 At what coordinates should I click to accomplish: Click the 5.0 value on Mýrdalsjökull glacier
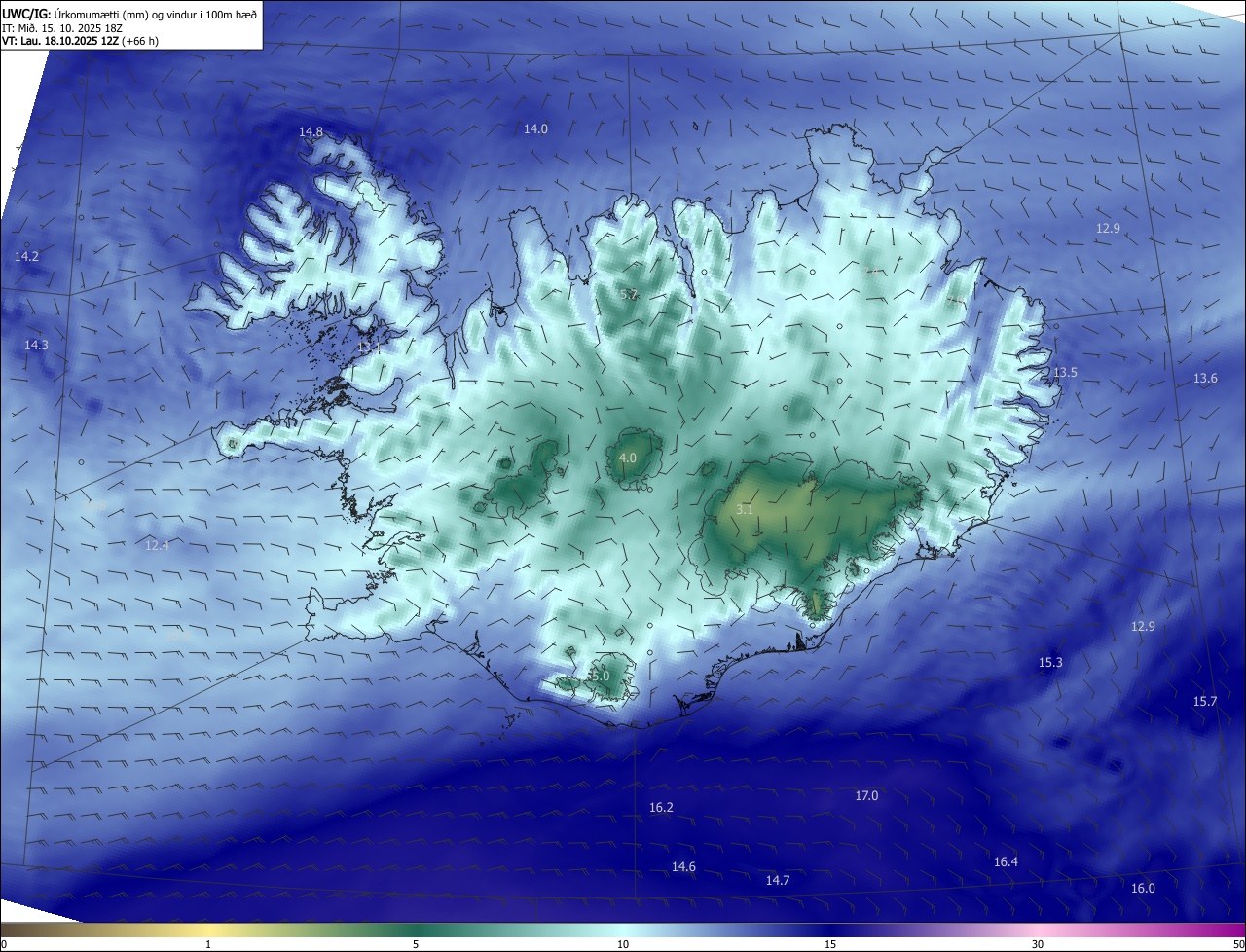coord(600,676)
